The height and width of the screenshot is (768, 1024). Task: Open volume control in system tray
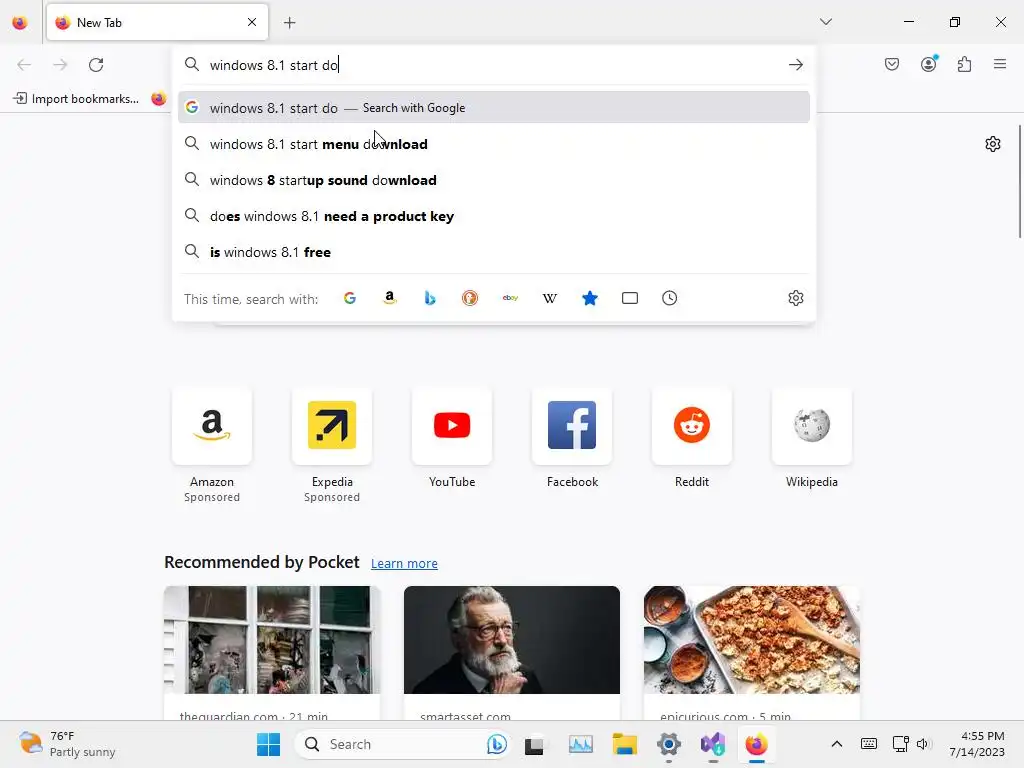[x=922, y=744]
